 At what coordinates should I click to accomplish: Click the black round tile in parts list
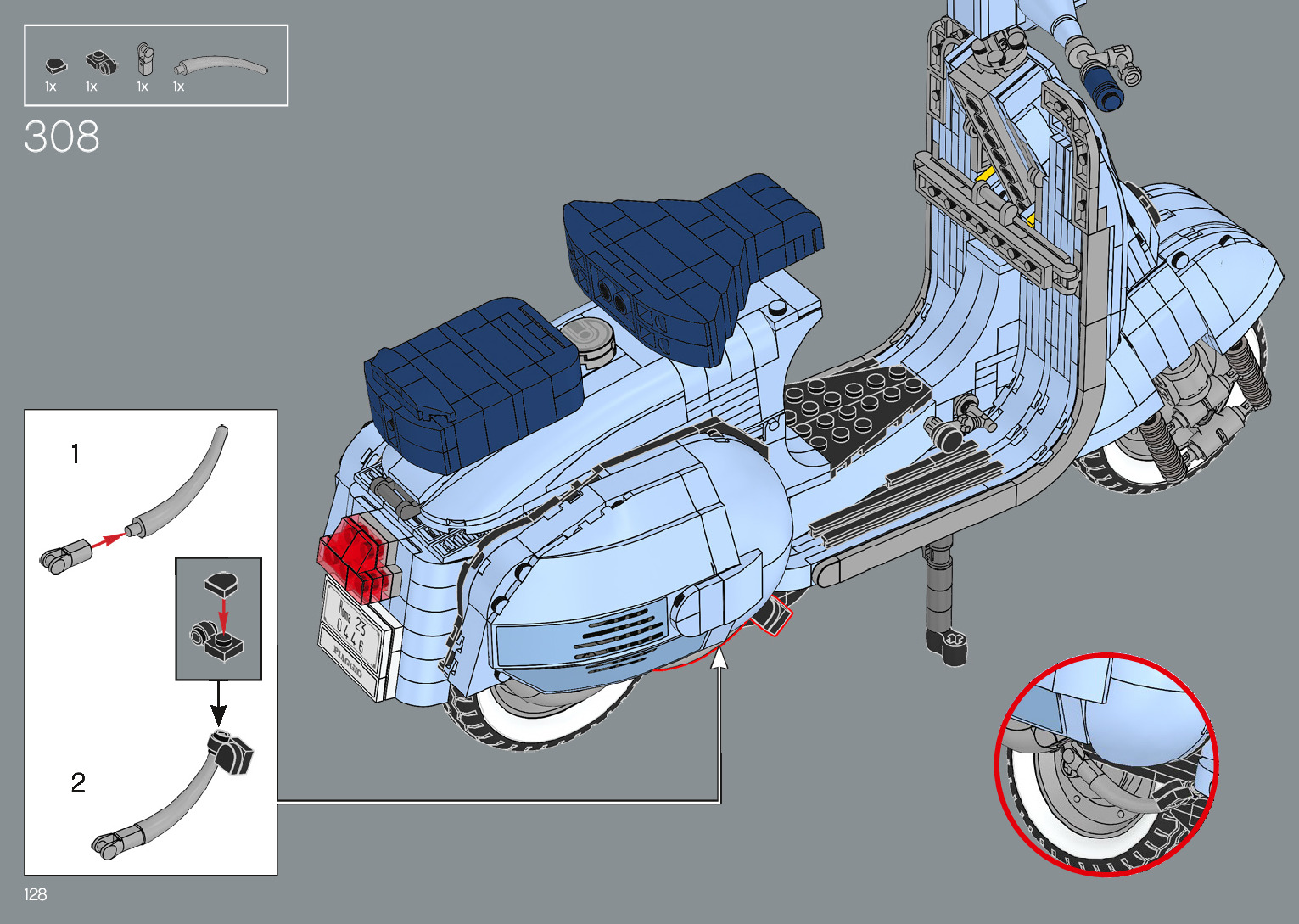(55, 65)
